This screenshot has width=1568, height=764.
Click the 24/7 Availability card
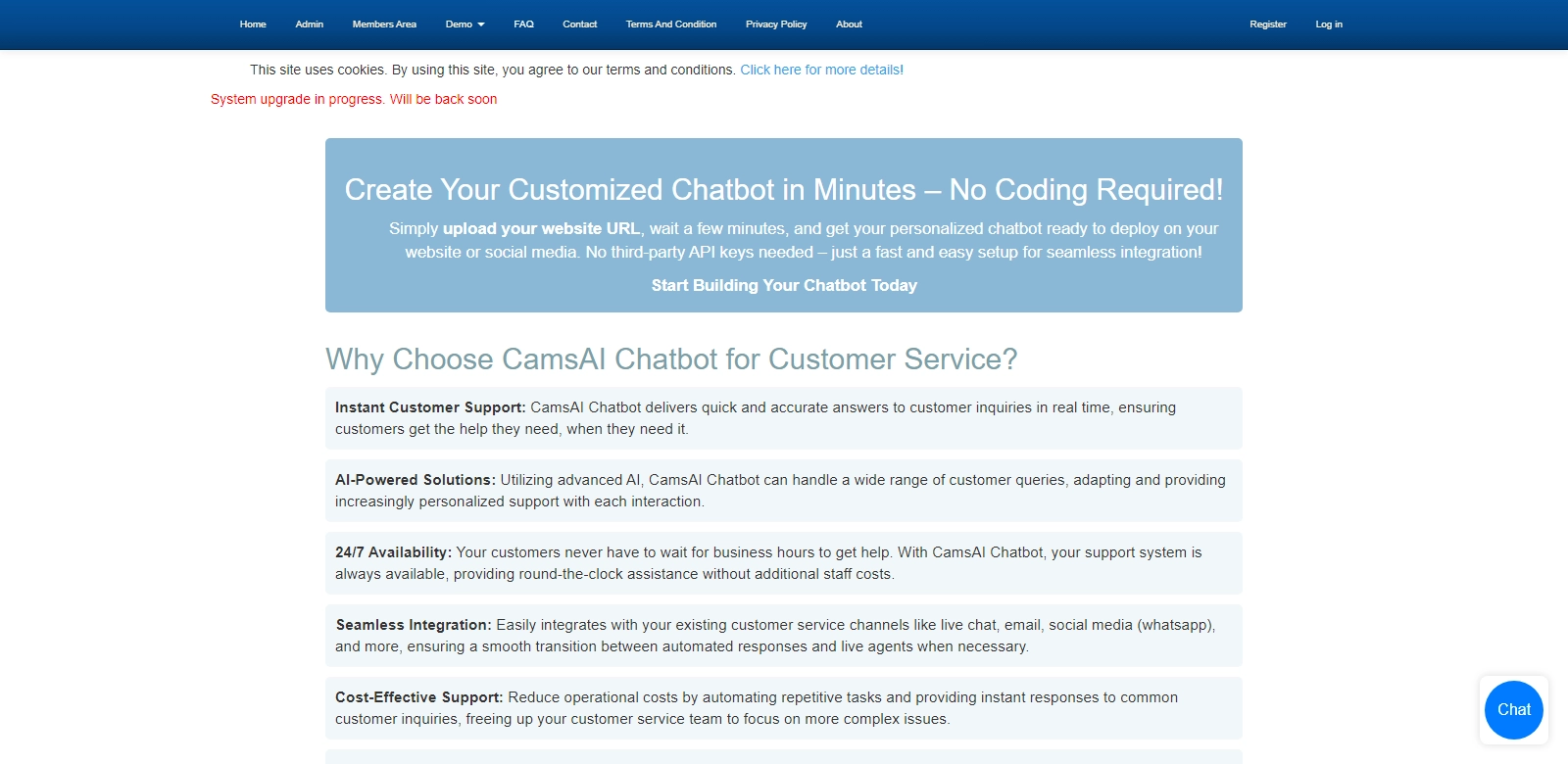(x=783, y=563)
